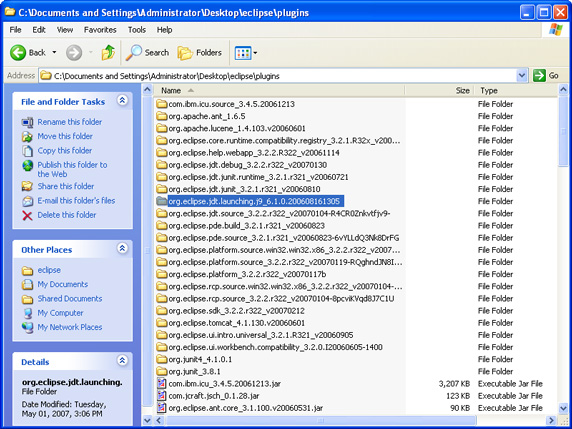Screen dimensions: 572x429
Task: Open the Views icon dropdown
Action: [246, 53]
